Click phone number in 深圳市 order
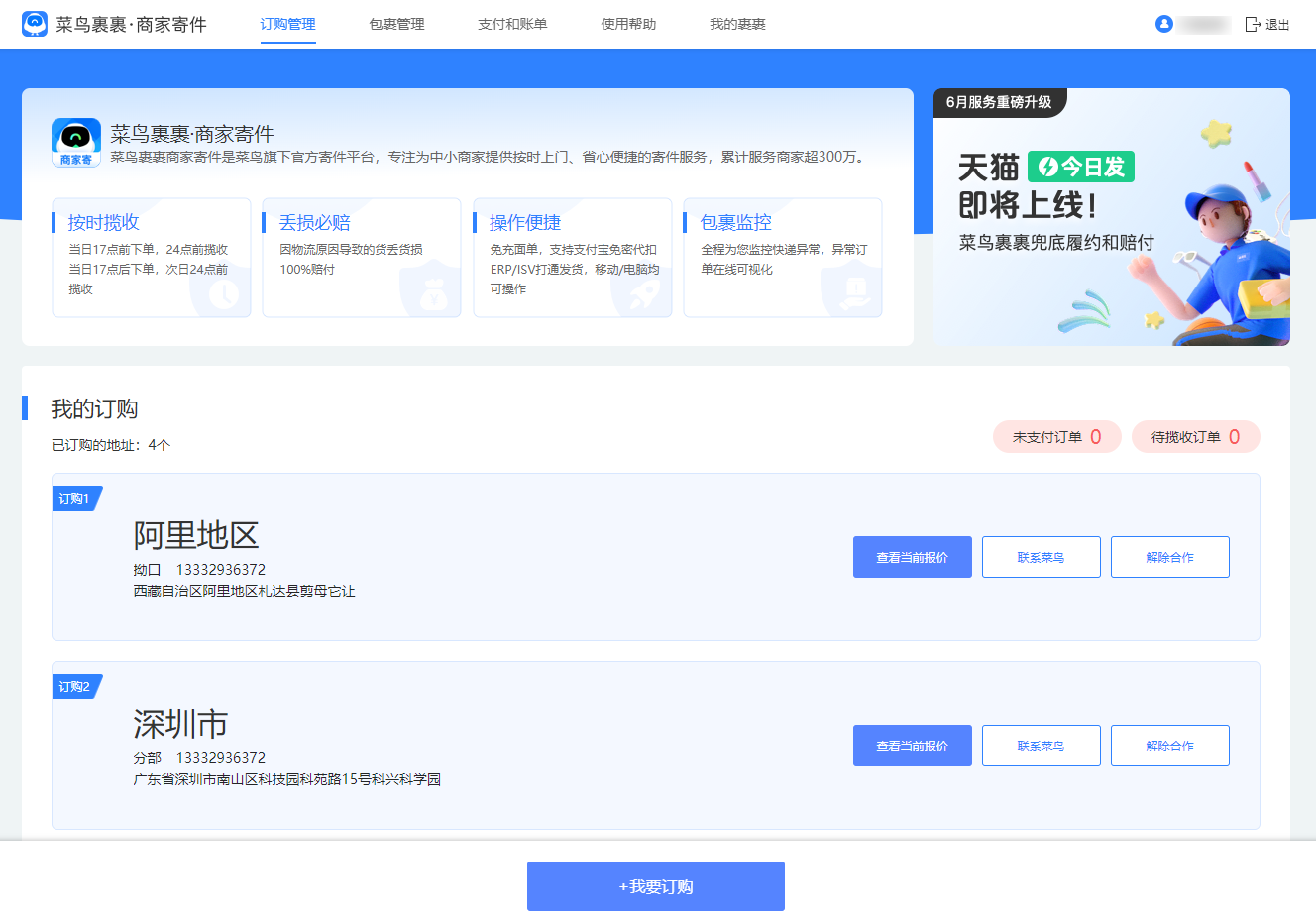 click(x=221, y=757)
